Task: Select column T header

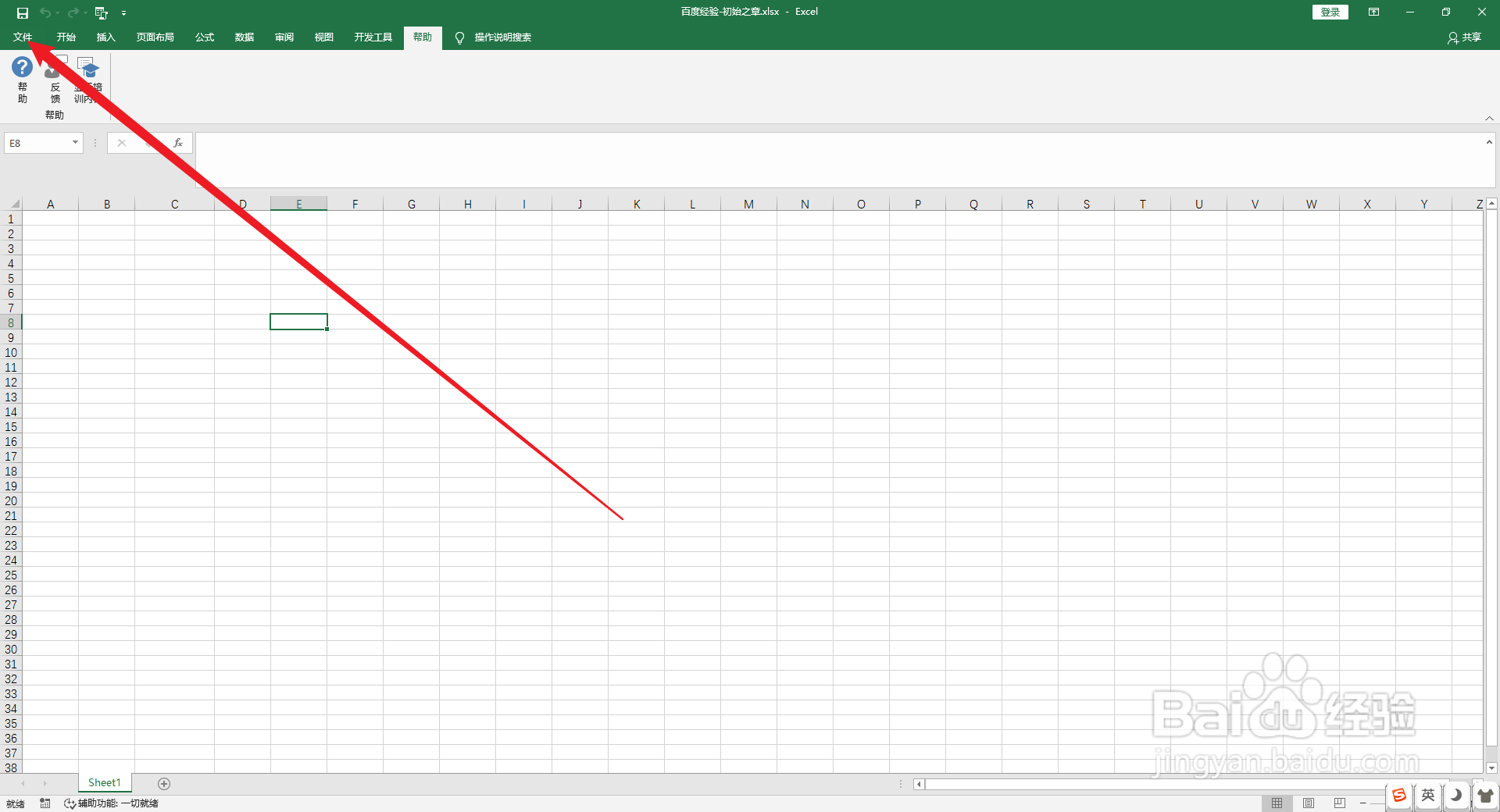Action: click(1142, 205)
